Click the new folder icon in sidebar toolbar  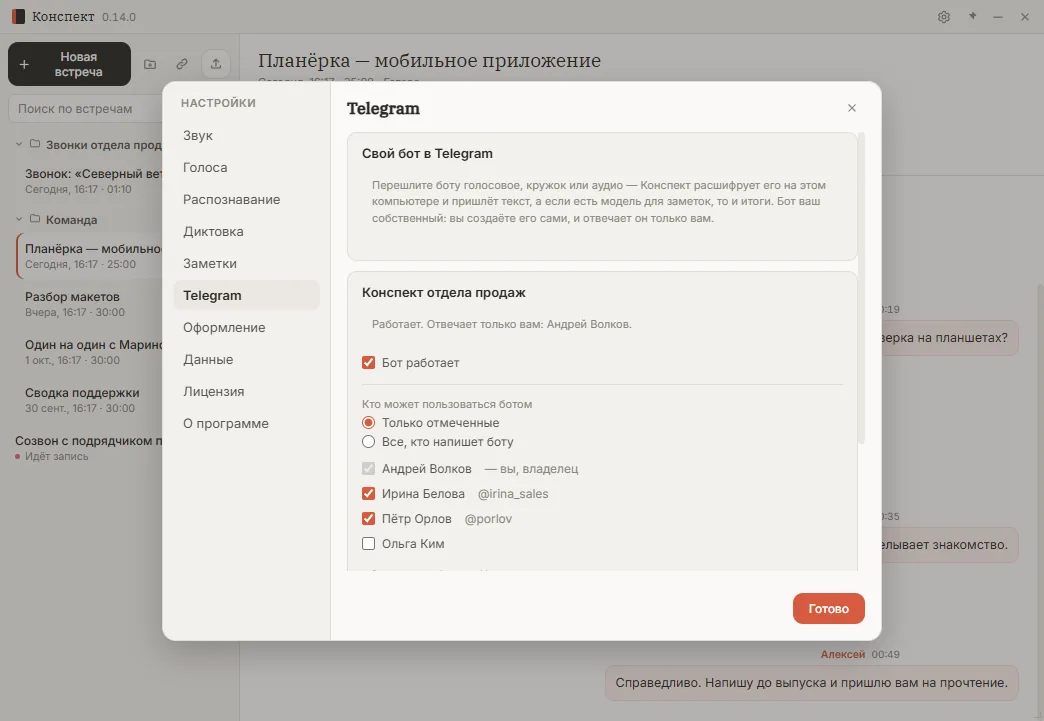pos(150,64)
